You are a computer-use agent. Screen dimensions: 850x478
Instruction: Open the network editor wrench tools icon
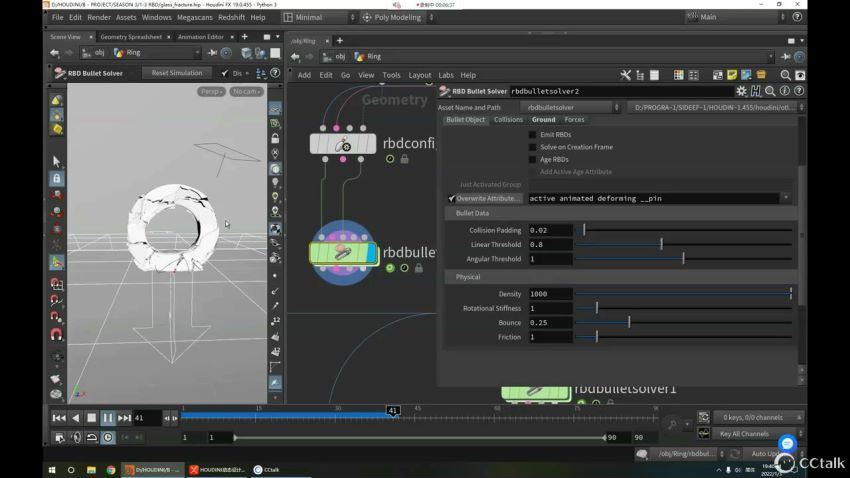(x=626, y=75)
